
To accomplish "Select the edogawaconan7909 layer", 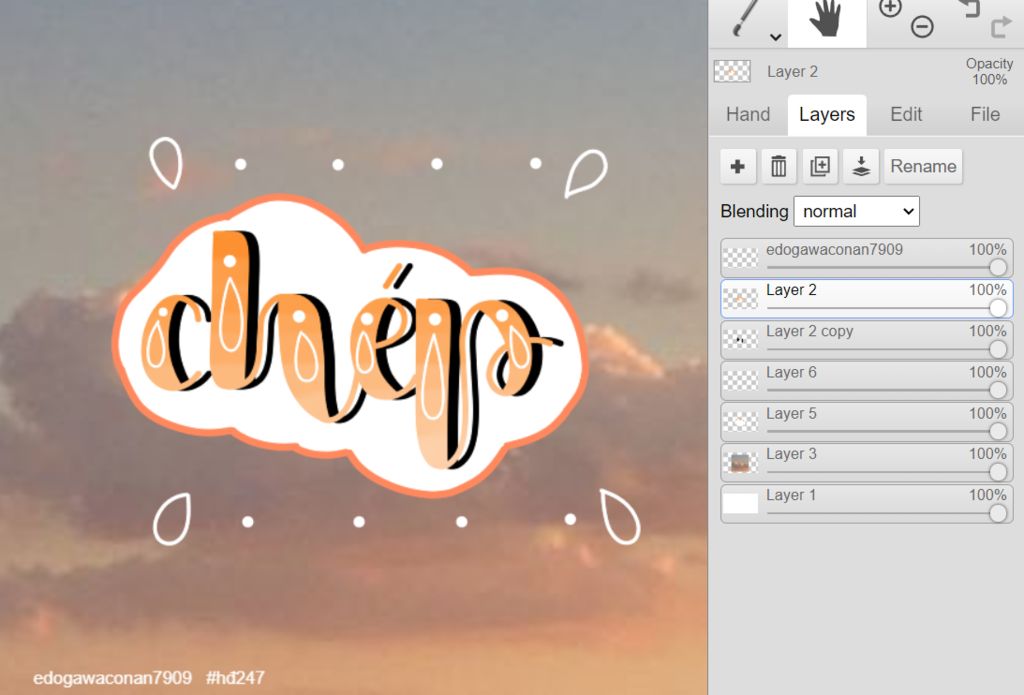I will pyautogui.click(x=867, y=258).
